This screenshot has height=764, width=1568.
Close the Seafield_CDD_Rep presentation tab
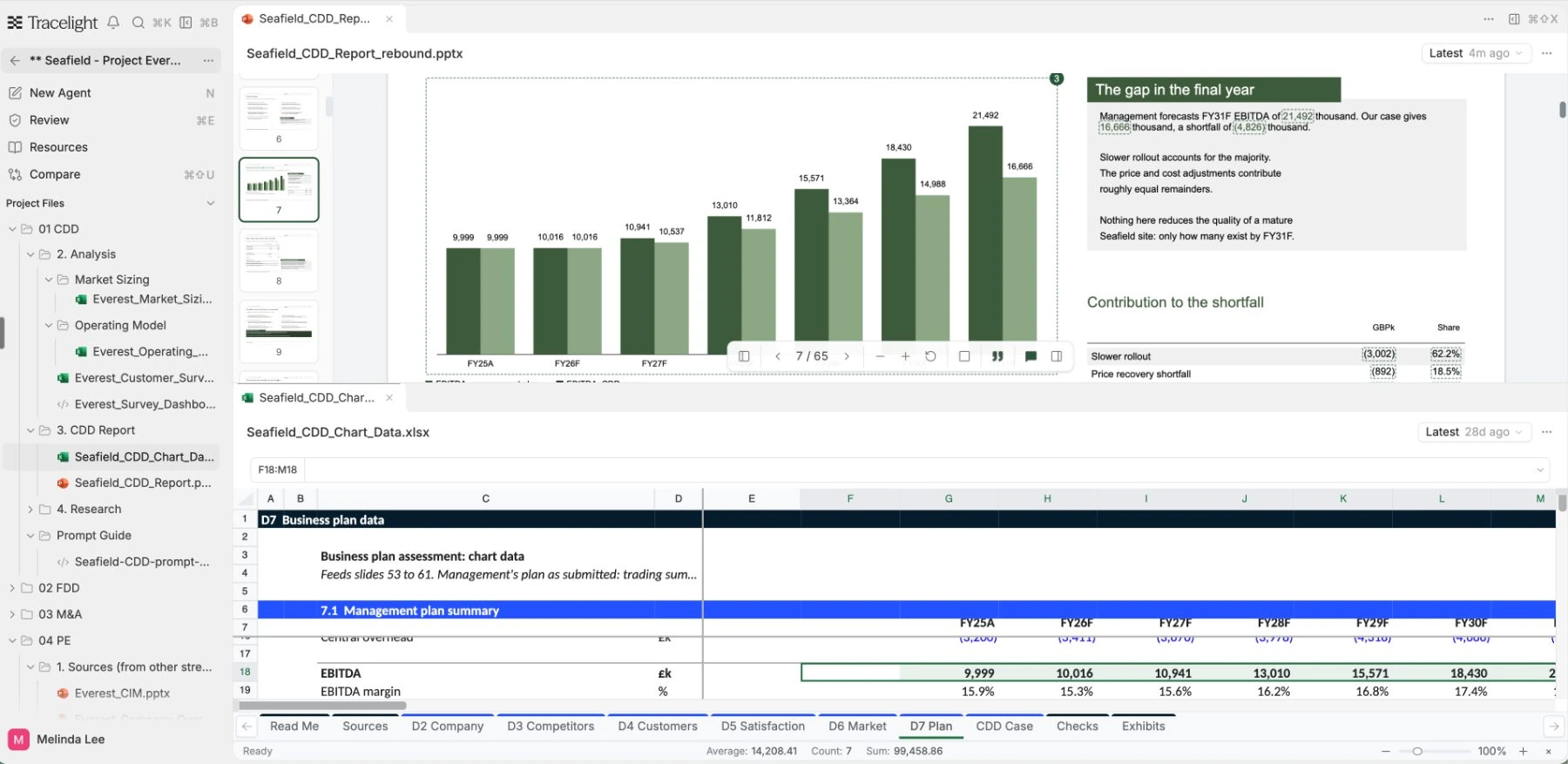point(389,19)
